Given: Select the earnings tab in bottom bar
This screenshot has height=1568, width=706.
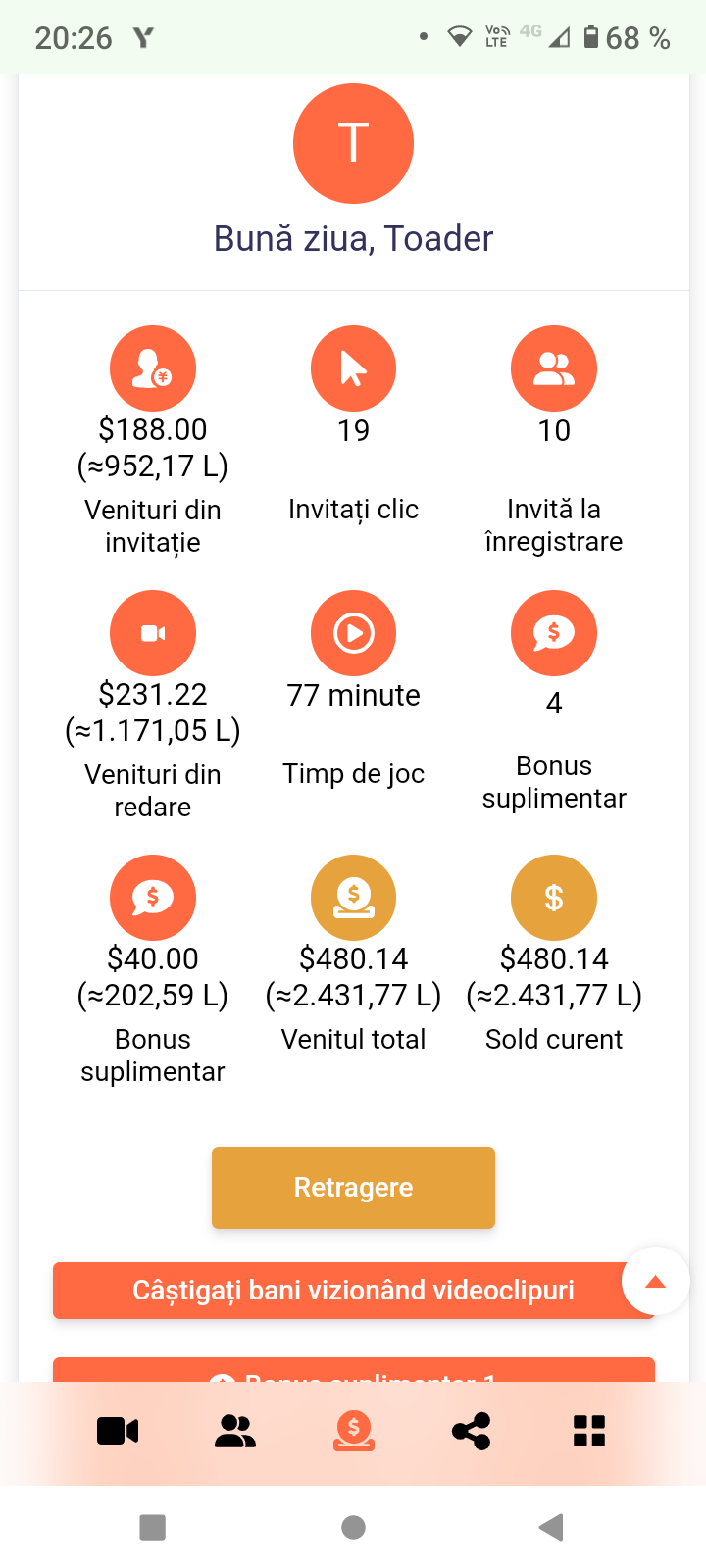Looking at the screenshot, I should (354, 1432).
